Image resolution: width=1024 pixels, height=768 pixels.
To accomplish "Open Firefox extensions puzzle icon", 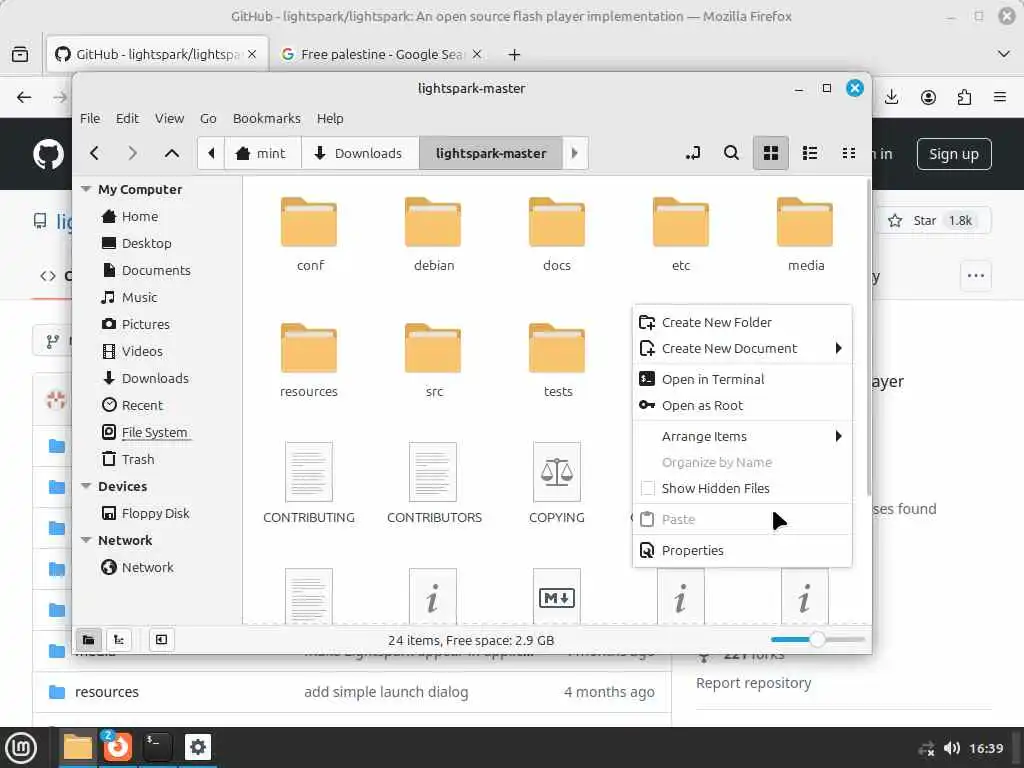I will point(964,97).
